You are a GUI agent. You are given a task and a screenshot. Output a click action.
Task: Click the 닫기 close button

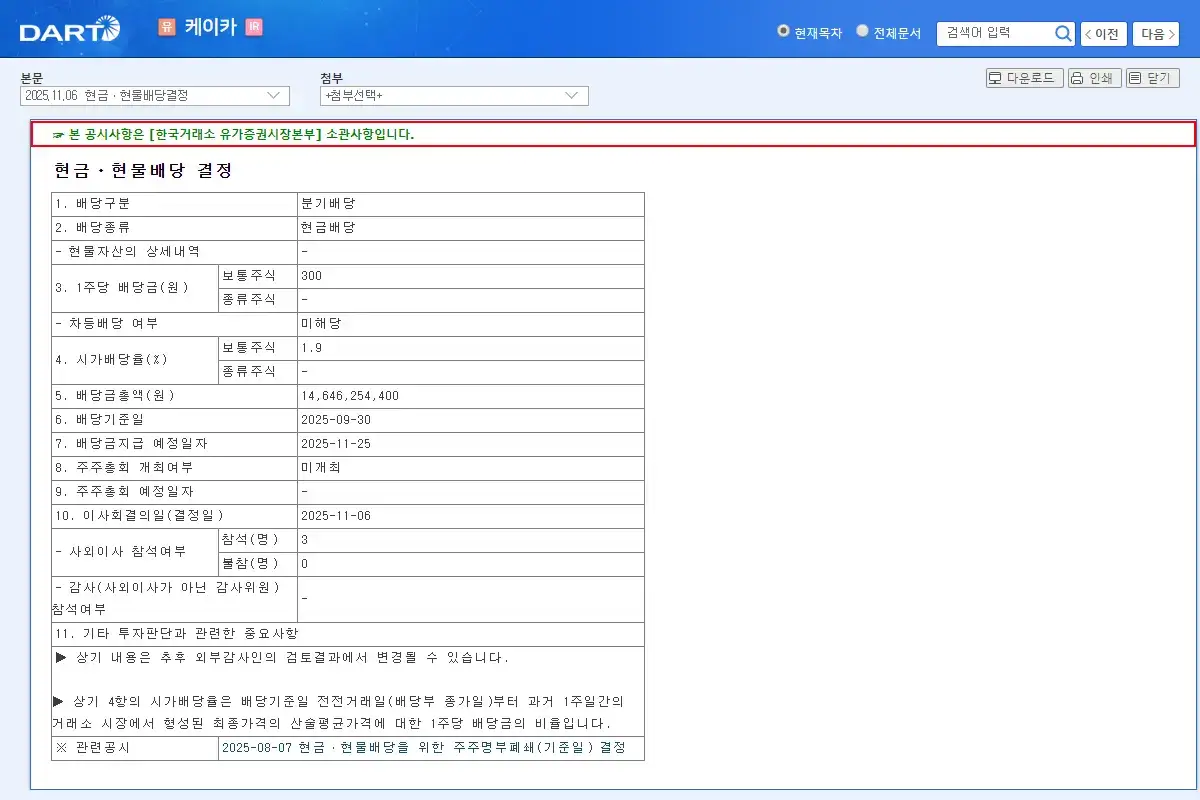pyautogui.click(x=1153, y=78)
